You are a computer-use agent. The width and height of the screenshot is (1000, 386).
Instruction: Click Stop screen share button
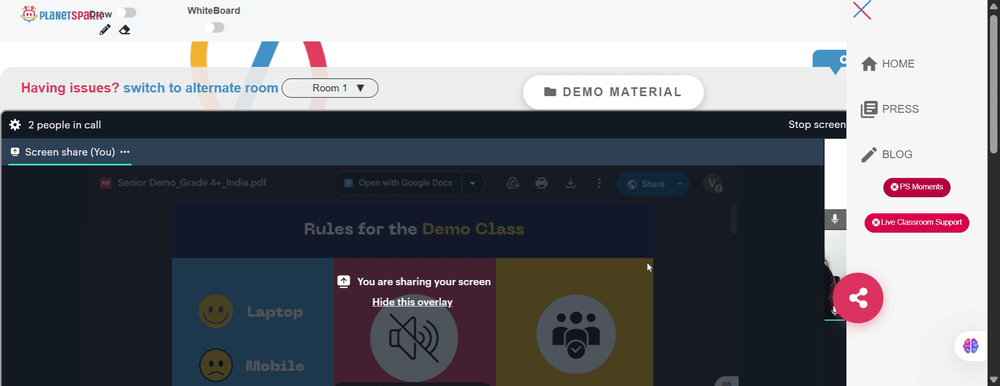click(817, 124)
